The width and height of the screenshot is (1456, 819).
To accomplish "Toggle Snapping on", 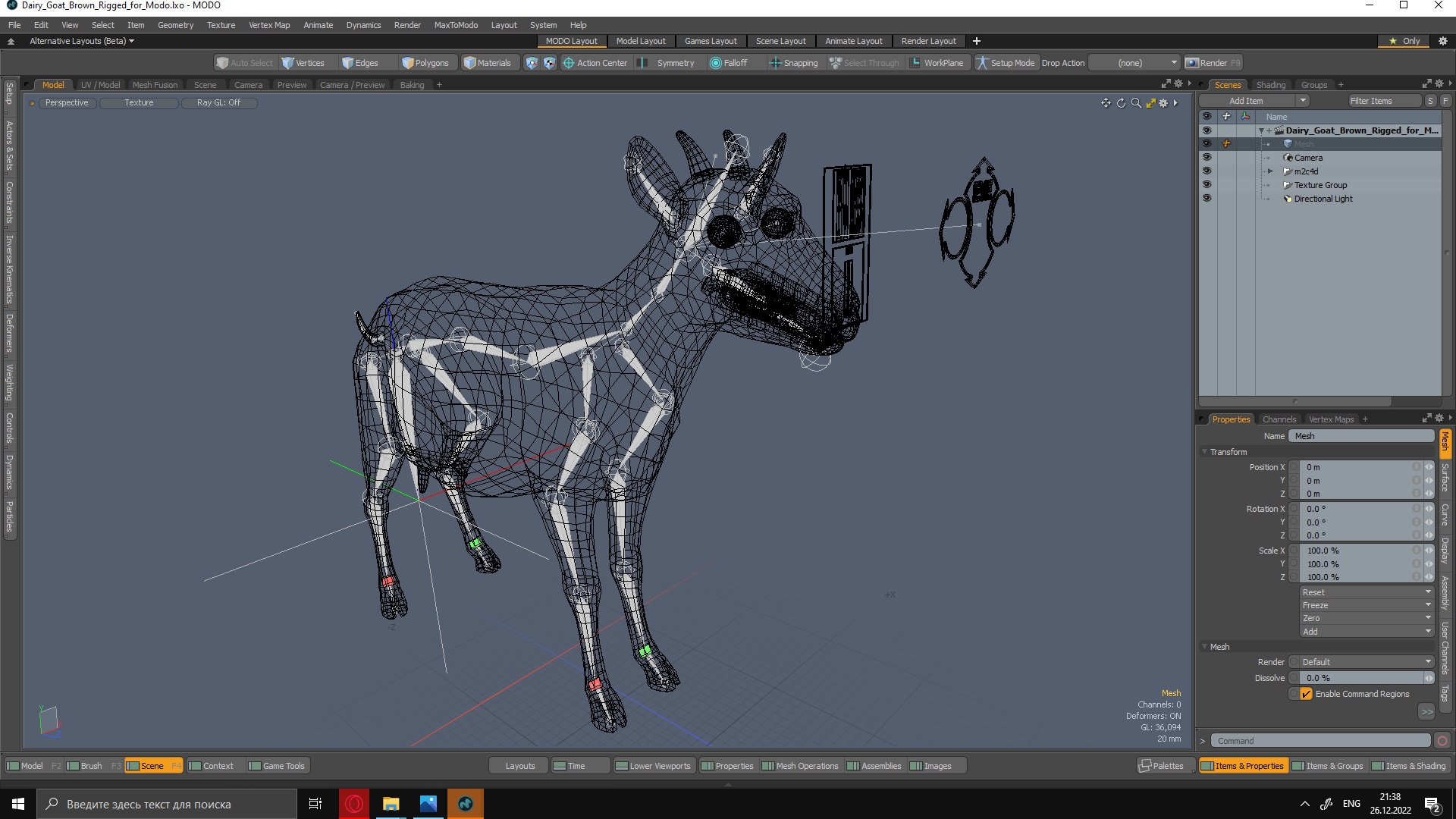I will 794,63.
